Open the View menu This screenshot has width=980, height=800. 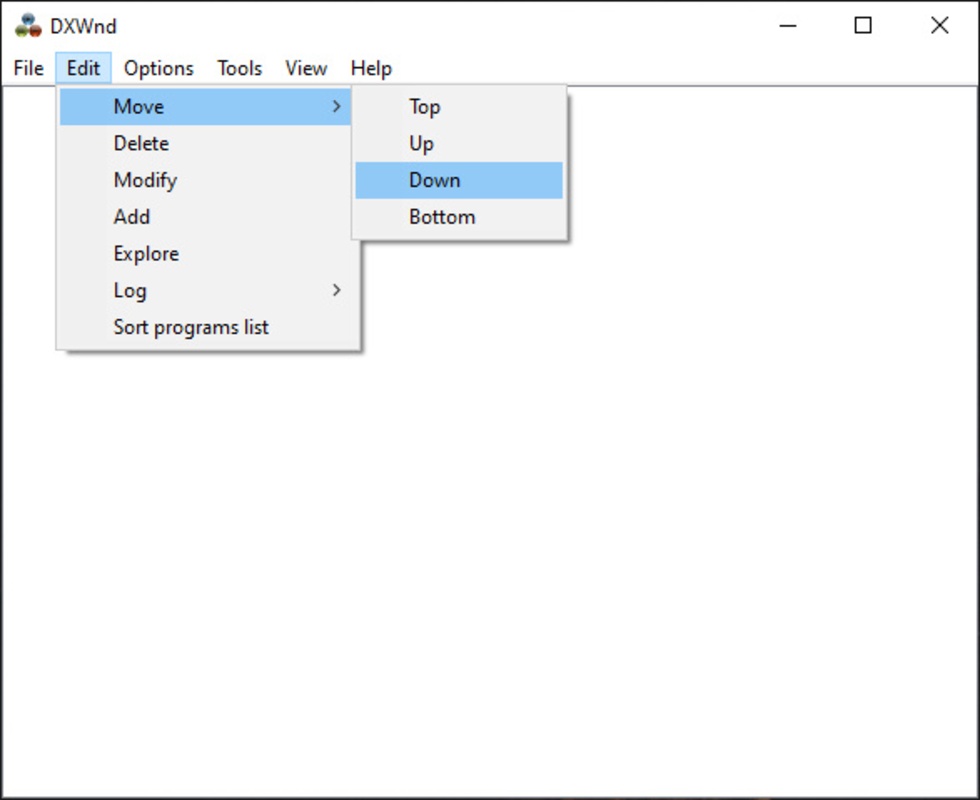306,68
